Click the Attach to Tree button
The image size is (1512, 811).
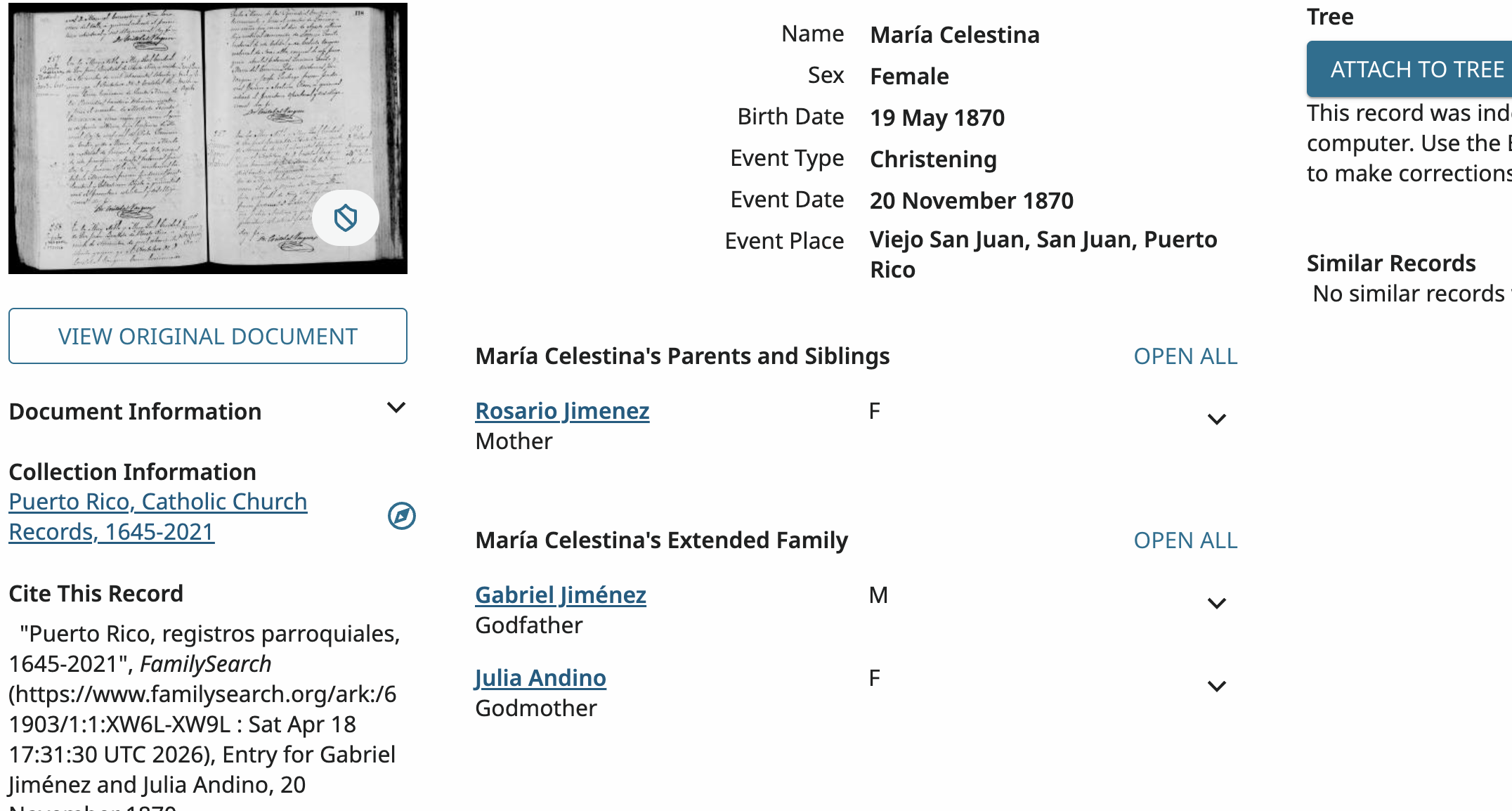(1409, 69)
